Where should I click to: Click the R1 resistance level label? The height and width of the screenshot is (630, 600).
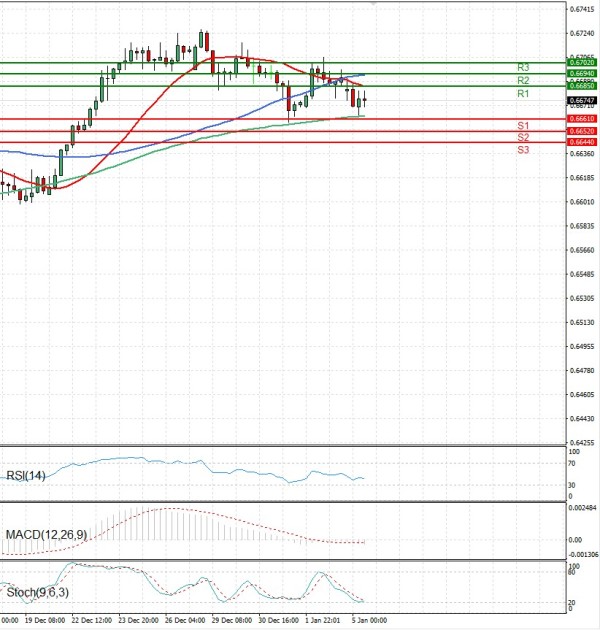523,93
